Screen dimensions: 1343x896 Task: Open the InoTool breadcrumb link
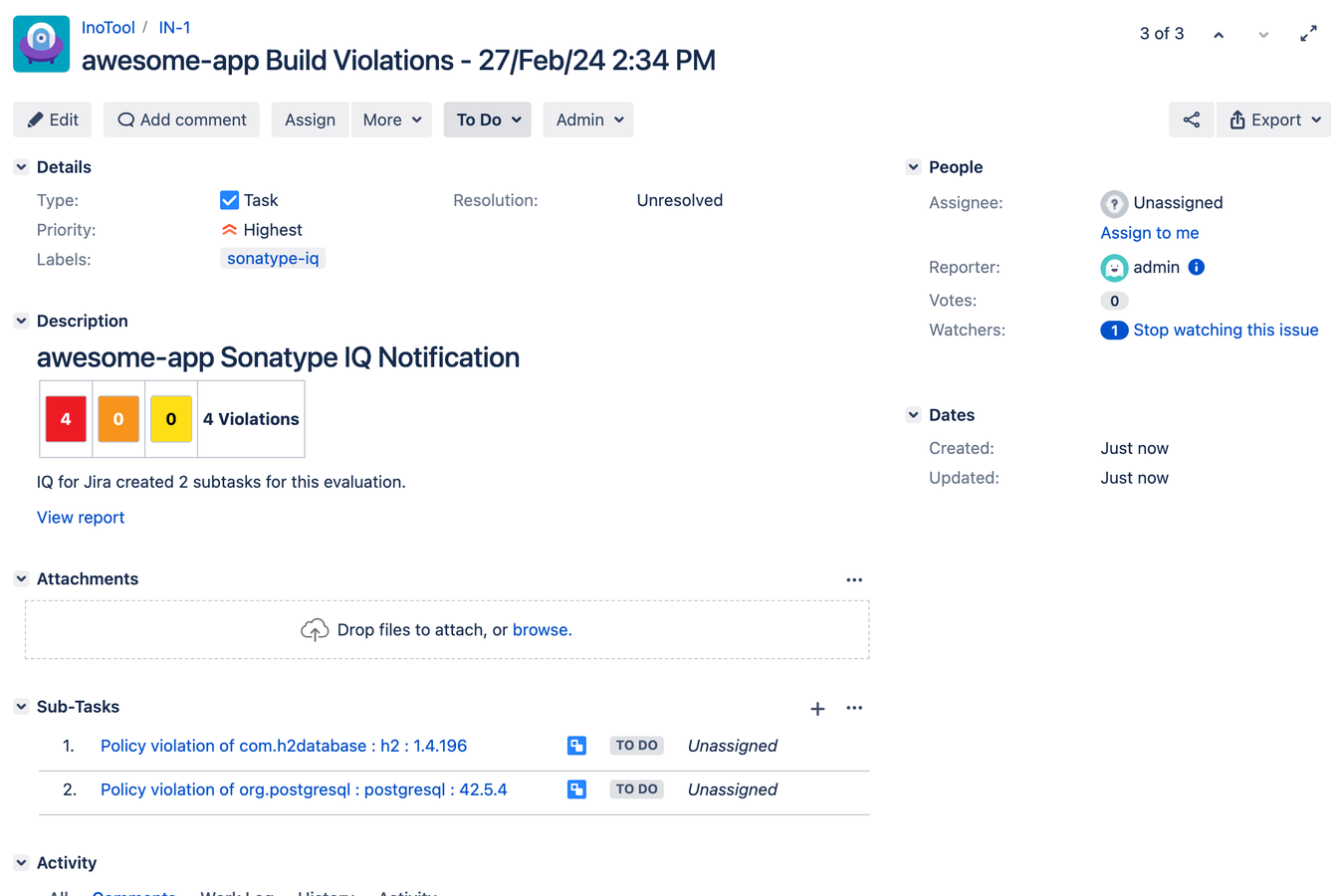click(x=108, y=28)
